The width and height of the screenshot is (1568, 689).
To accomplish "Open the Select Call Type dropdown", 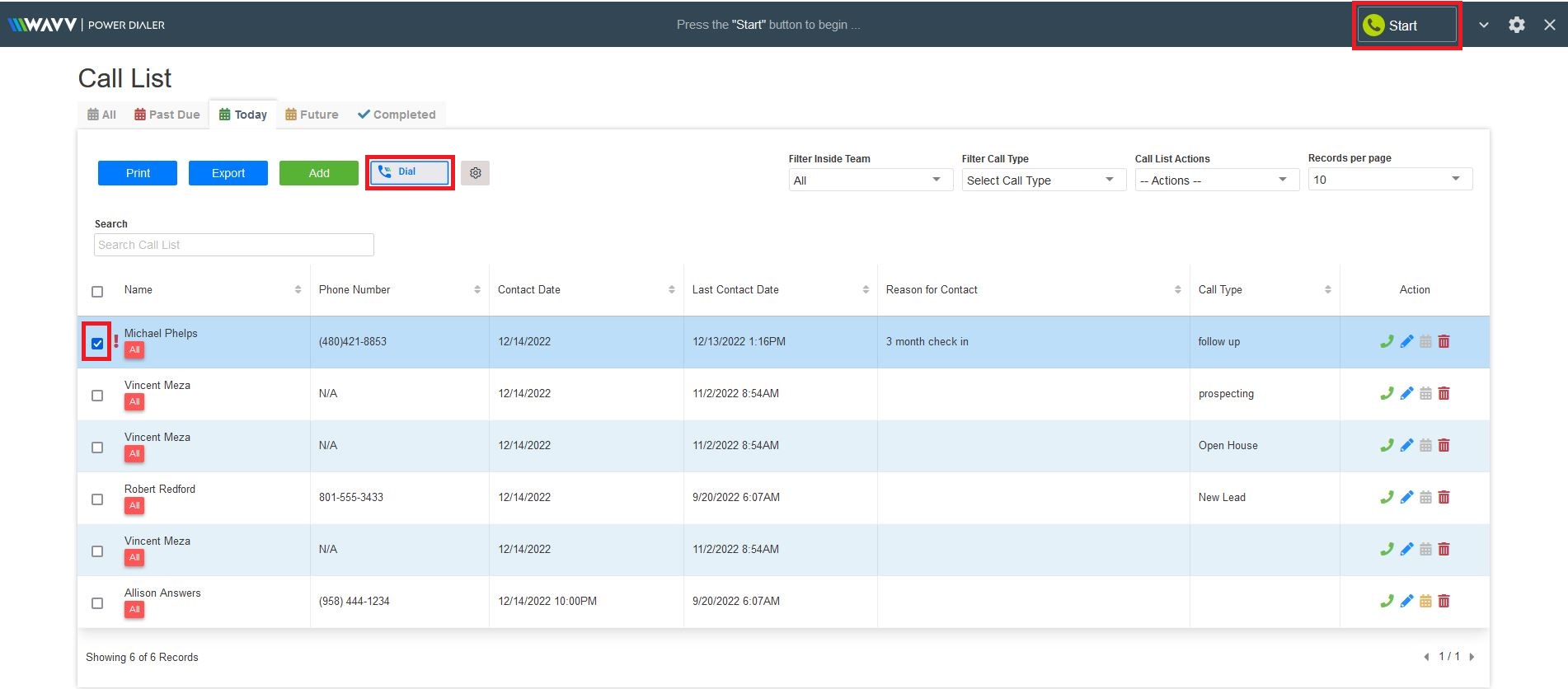I will (x=1044, y=180).
